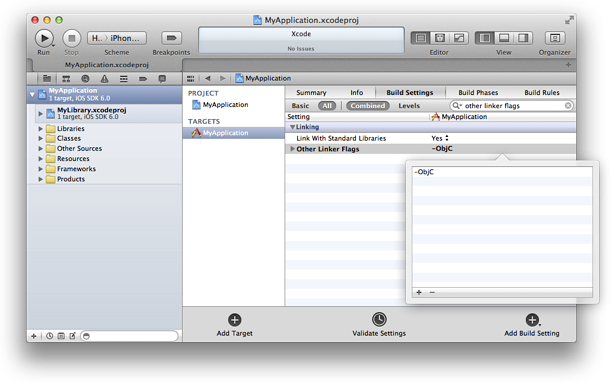Show the Project navigator
The height and width of the screenshot is (382, 610).
47,79
